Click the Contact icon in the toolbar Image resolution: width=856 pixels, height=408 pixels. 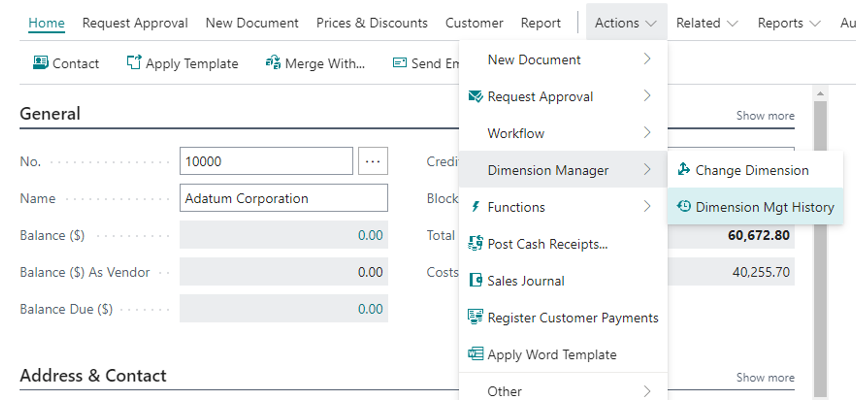[x=40, y=63]
